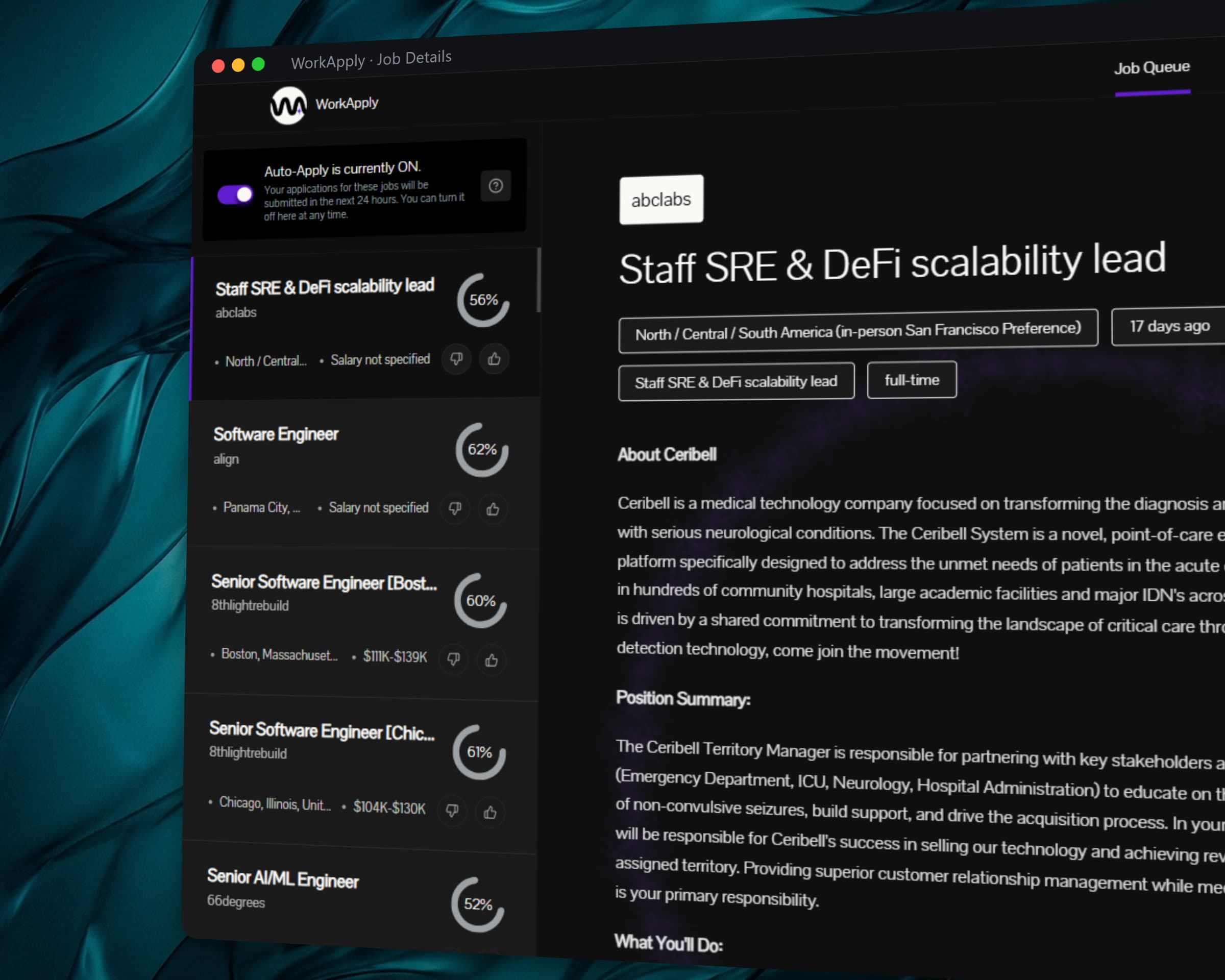Turn off the Auto-Apply toggle
The width and height of the screenshot is (1225, 980).
tap(235, 195)
